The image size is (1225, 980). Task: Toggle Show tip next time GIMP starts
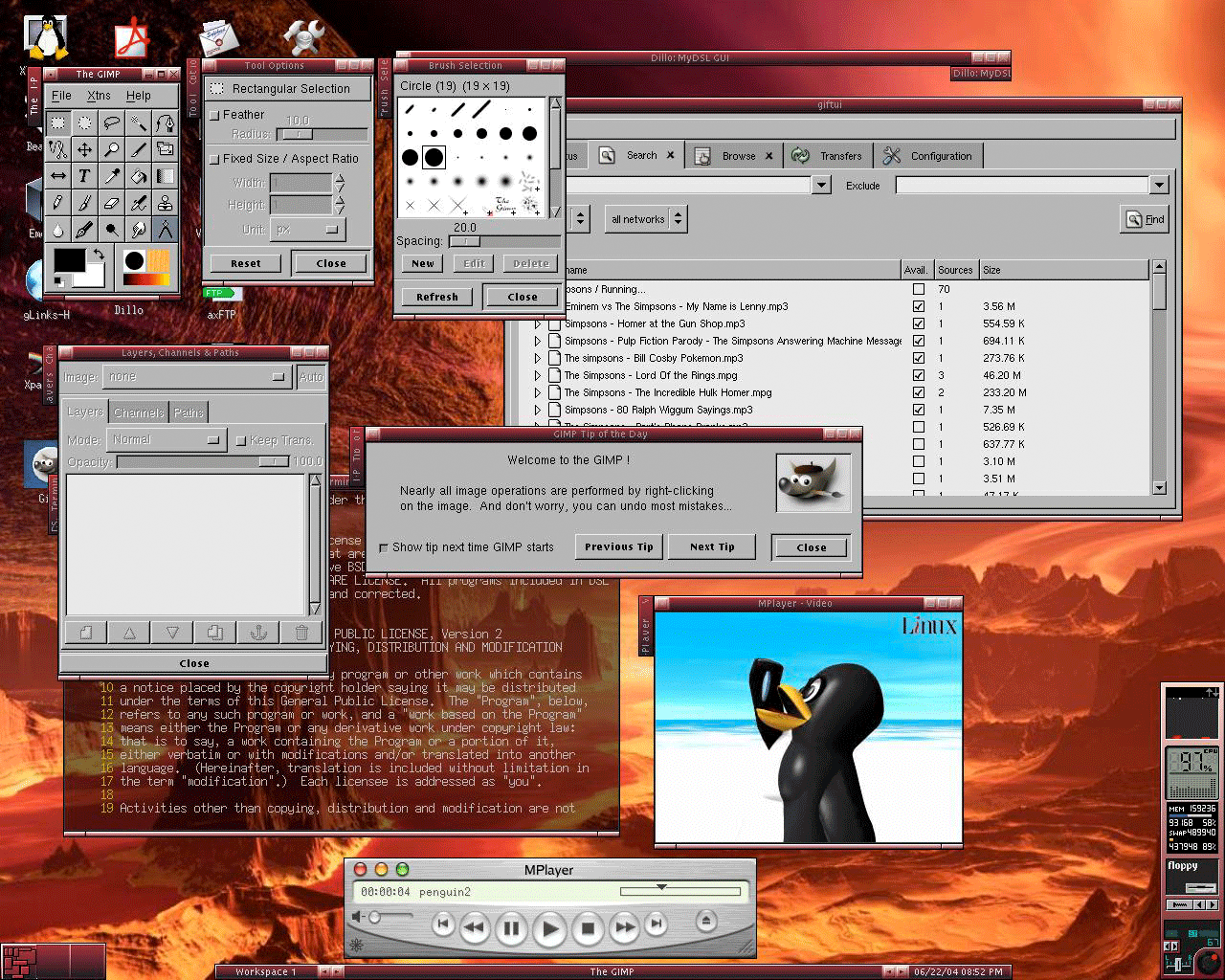point(384,547)
